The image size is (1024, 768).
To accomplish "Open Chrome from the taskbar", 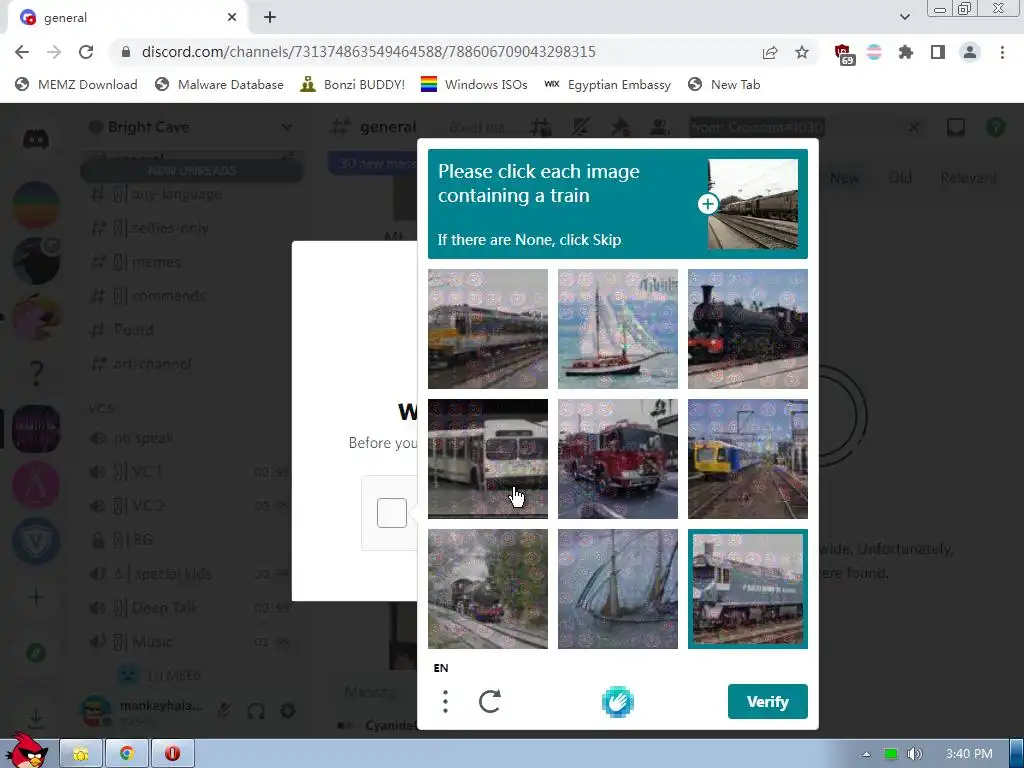I will click(x=127, y=753).
